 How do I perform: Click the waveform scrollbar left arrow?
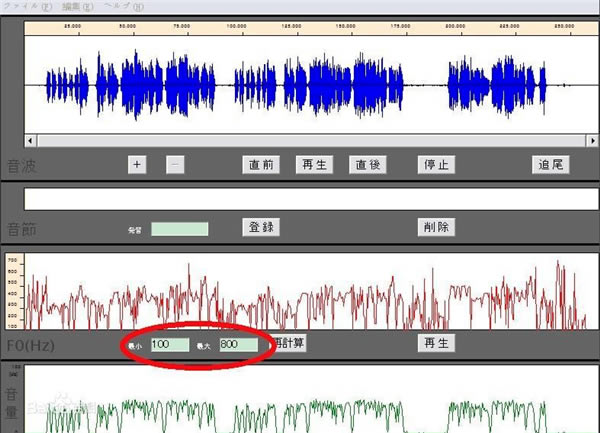point(30,141)
